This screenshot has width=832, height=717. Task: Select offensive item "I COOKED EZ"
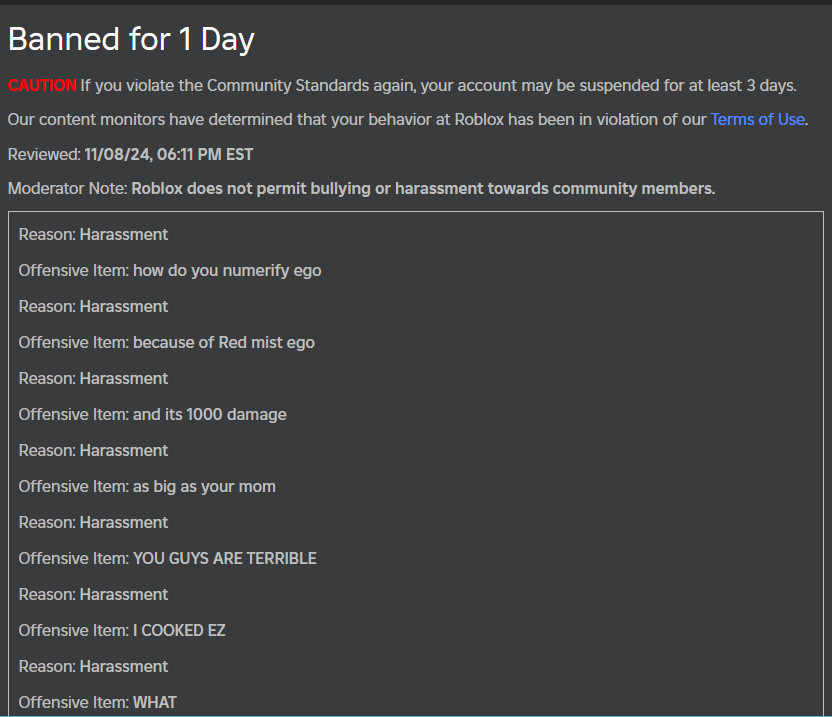179,630
